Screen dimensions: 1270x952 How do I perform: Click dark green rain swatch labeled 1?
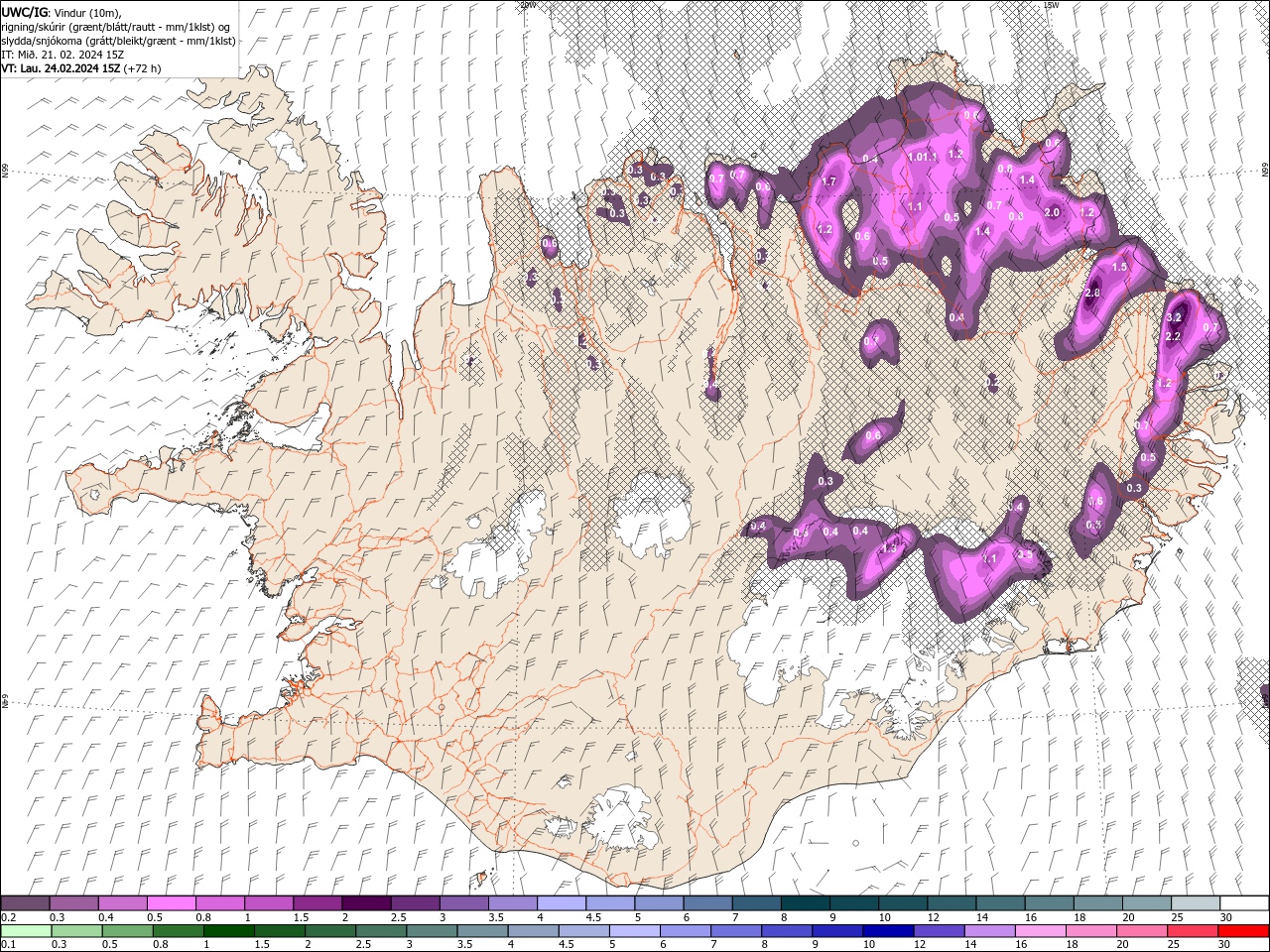pos(229,931)
